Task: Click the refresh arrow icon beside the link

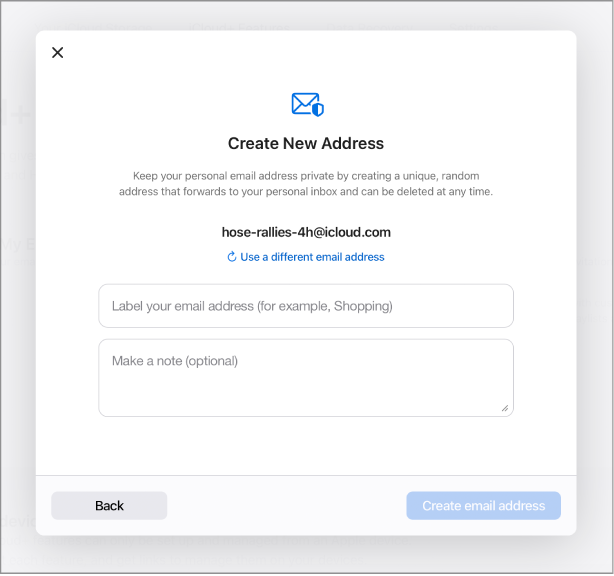Action: click(232, 257)
